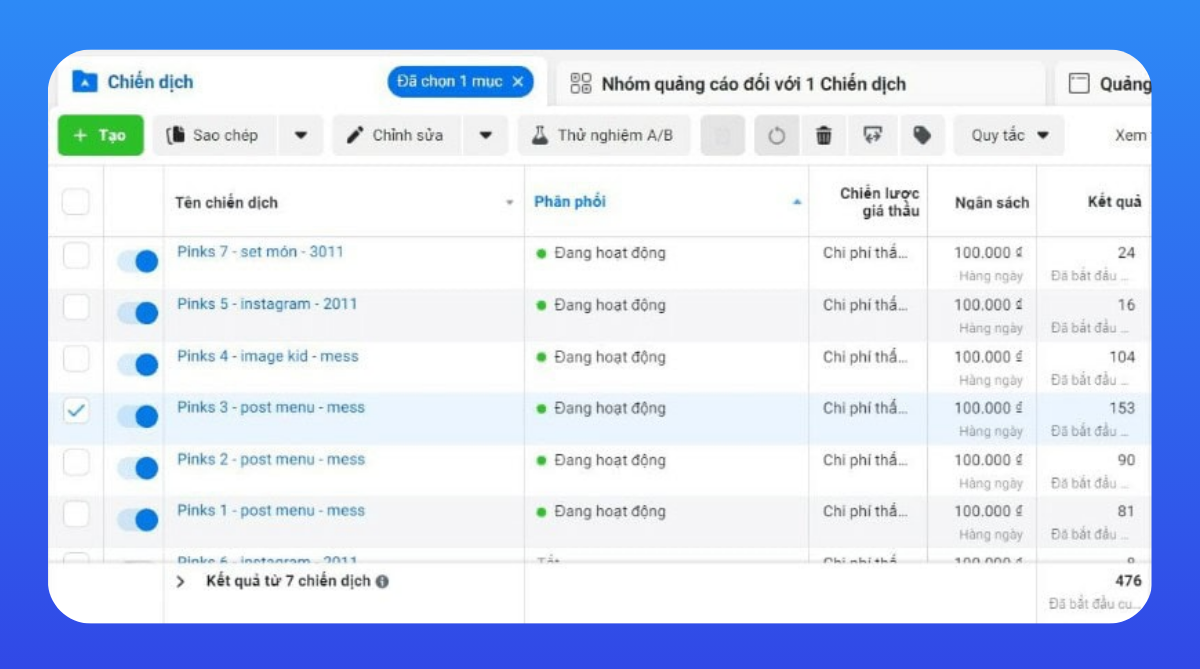1200x669 pixels.
Task: Toggle off the 'Pinks 7 - set món - 3011' campaign
Action: 137,260
